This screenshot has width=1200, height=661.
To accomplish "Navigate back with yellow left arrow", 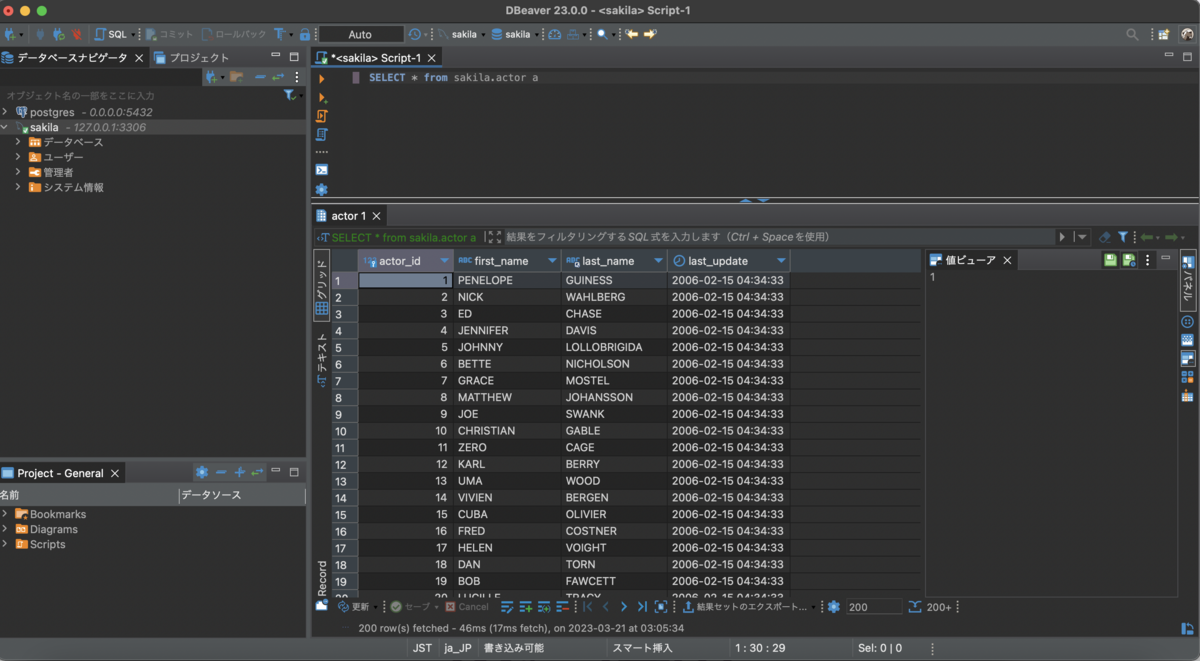I will click(x=632, y=34).
